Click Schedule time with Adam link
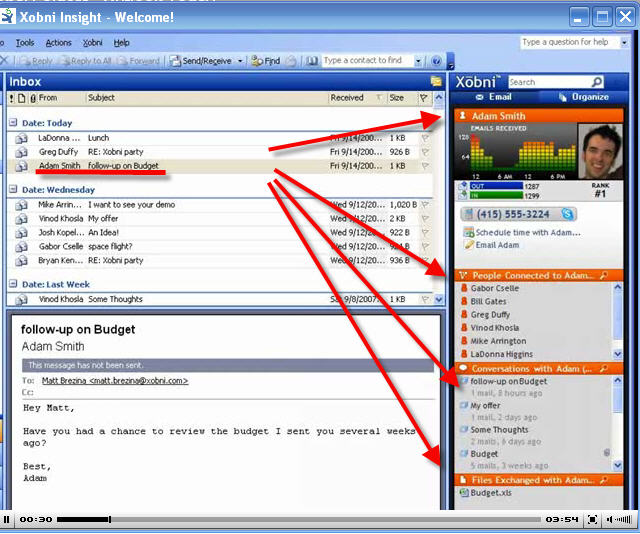Screen dimensions: 640x534 pyautogui.click(x=522, y=232)
